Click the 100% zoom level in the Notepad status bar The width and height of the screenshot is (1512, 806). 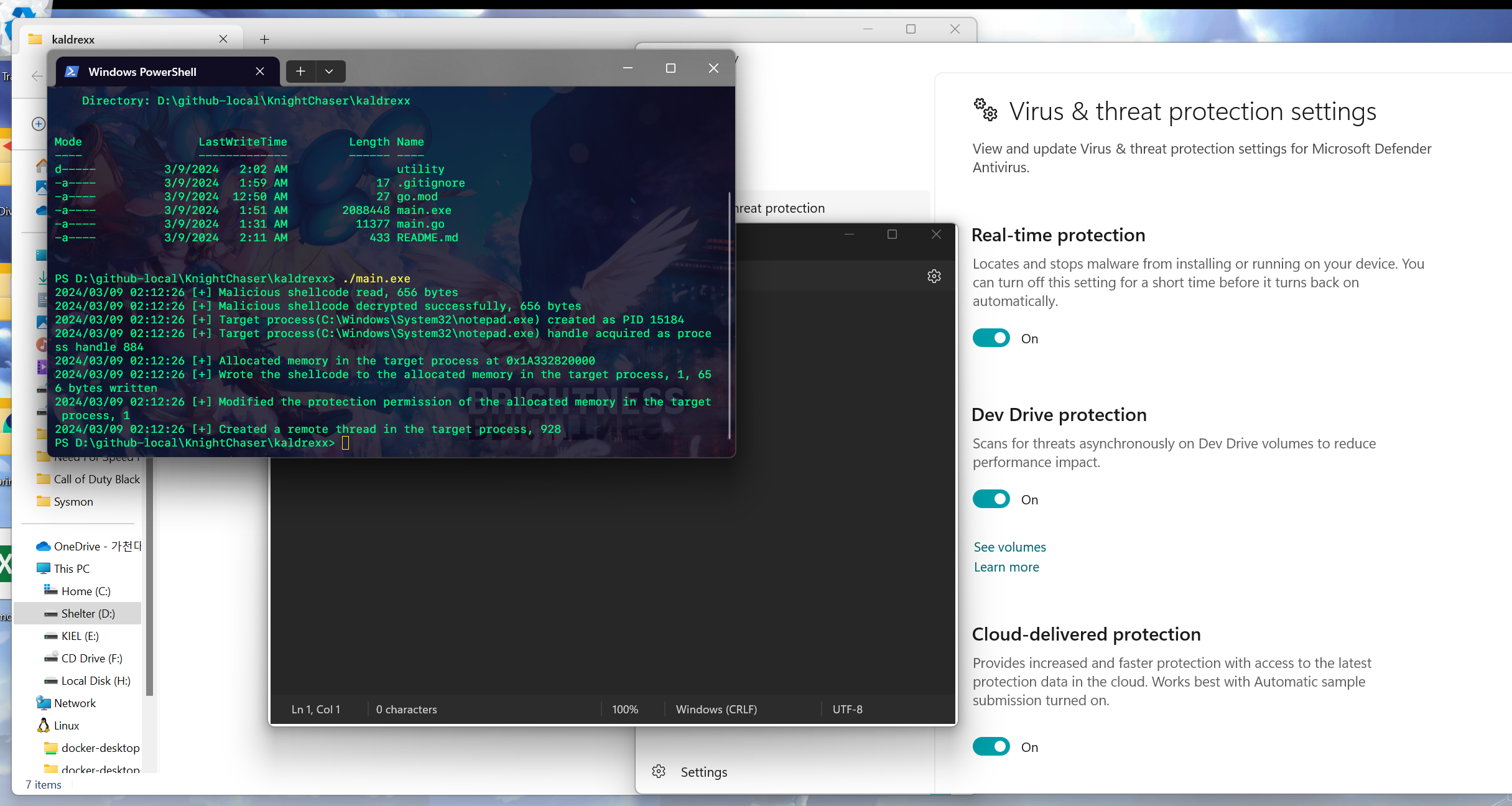pyautogui.click(x=624, y=709)
